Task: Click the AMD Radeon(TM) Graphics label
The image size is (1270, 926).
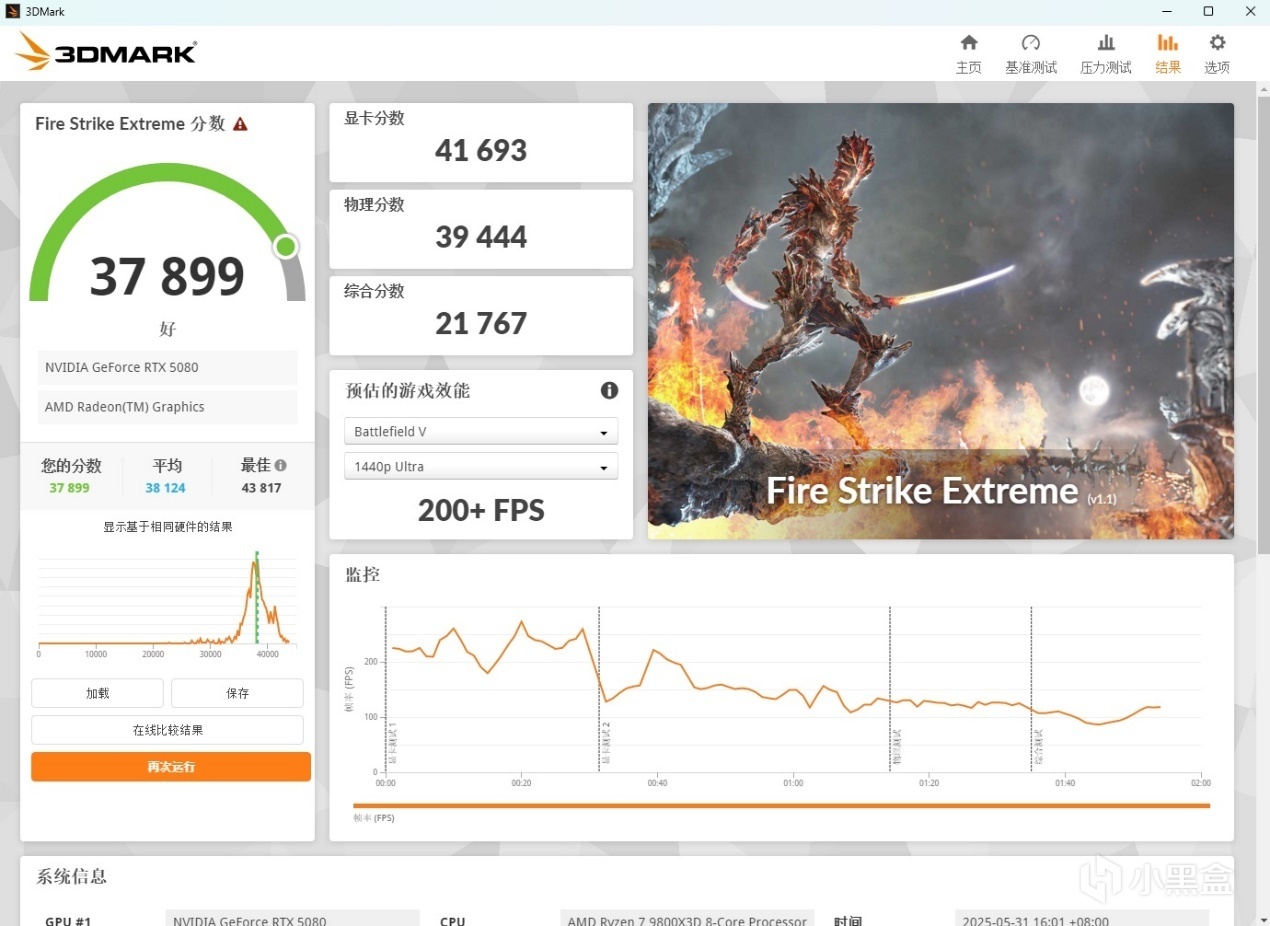Action: tap(167, 407)
